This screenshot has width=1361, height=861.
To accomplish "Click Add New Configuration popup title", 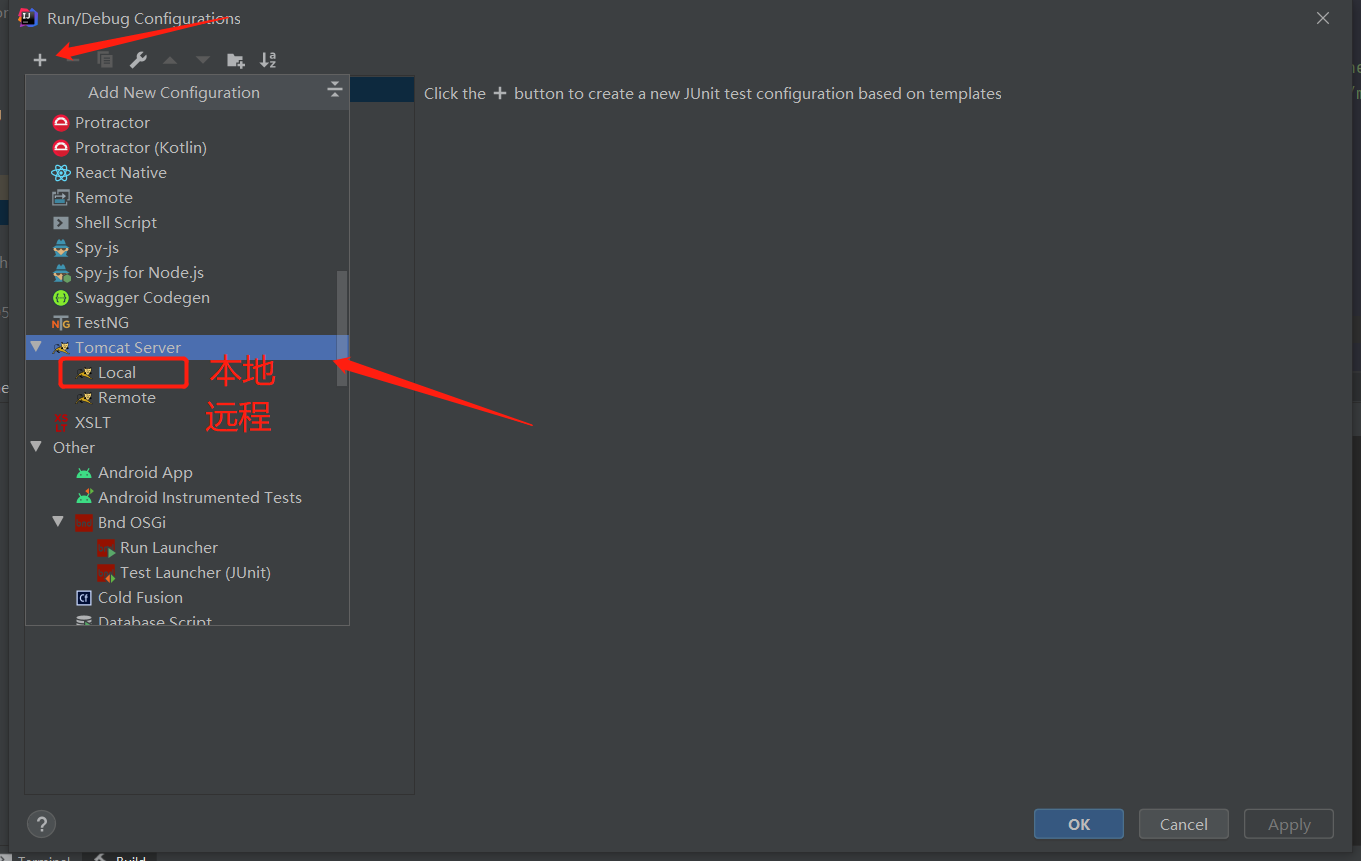I will [174, 92].
